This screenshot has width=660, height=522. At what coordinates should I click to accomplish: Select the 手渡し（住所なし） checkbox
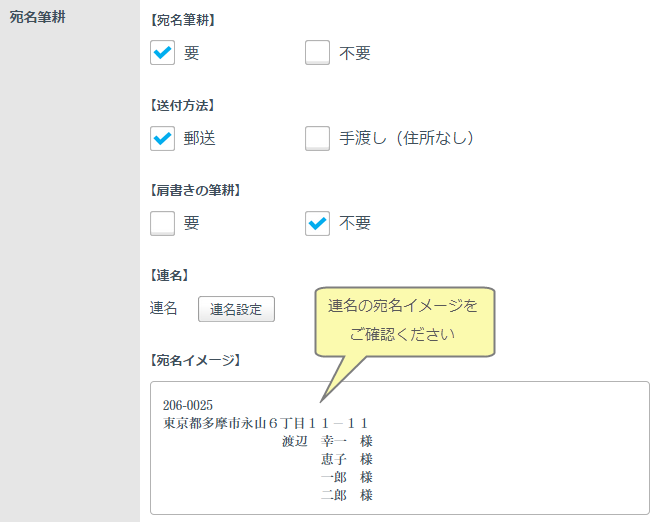317,138
